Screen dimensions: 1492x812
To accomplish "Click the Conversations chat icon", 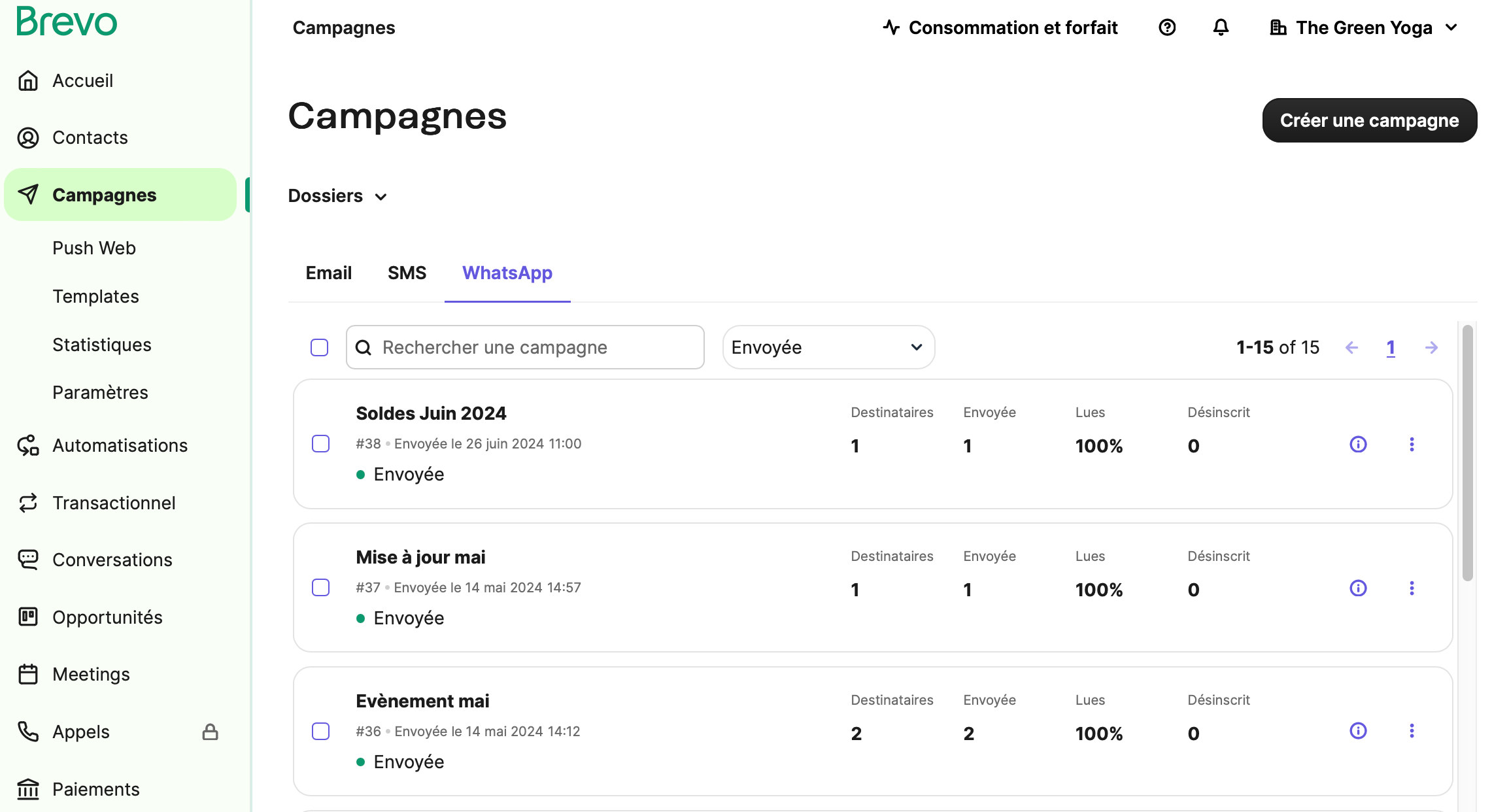I will pos(28,560).
